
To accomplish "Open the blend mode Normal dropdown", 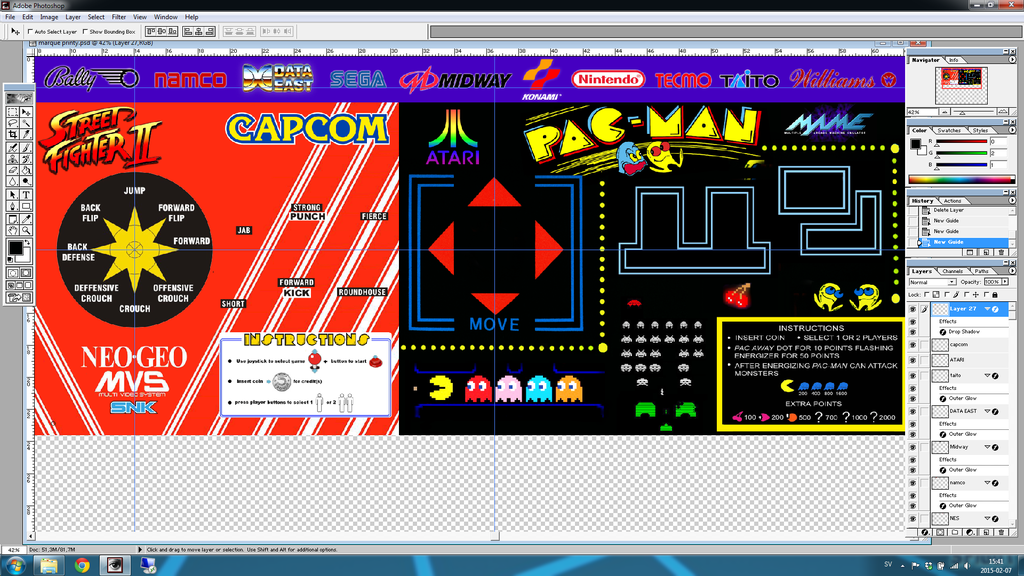I will click(x=933, y=282).
